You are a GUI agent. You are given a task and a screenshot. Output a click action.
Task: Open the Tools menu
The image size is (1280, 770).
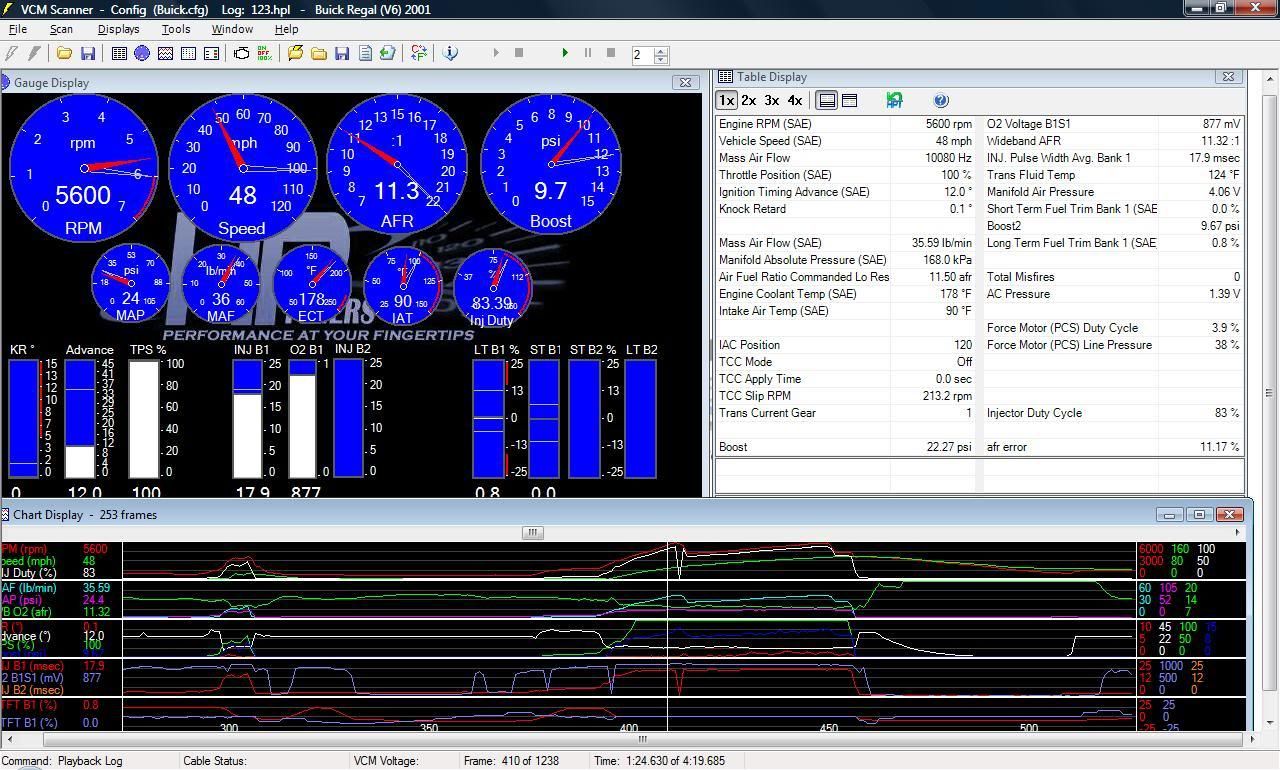(176, 29)
